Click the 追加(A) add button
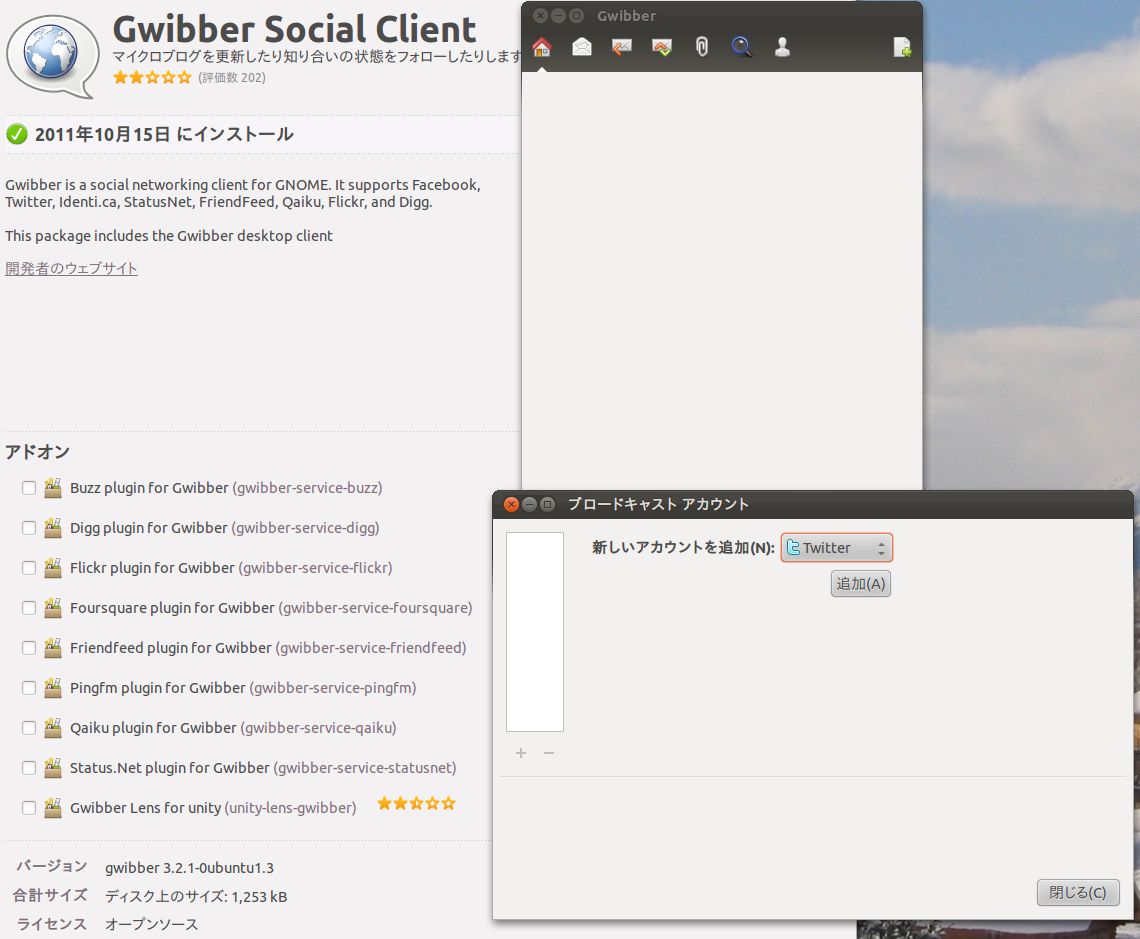Image resolution: width=1140 pixels, height=939 pixels. 861,584
